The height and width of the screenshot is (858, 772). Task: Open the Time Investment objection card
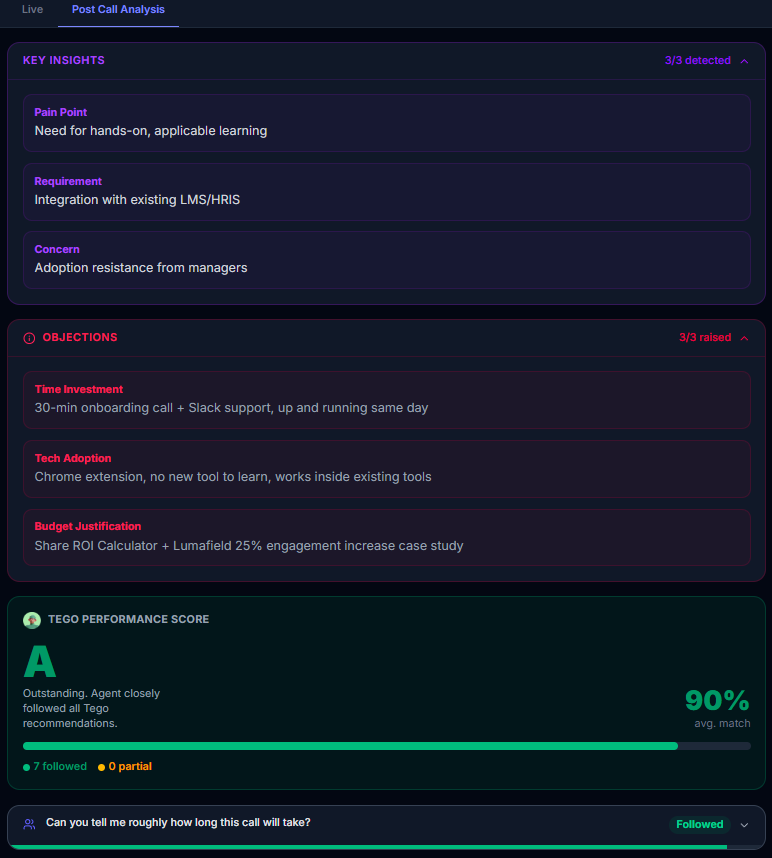386,399
